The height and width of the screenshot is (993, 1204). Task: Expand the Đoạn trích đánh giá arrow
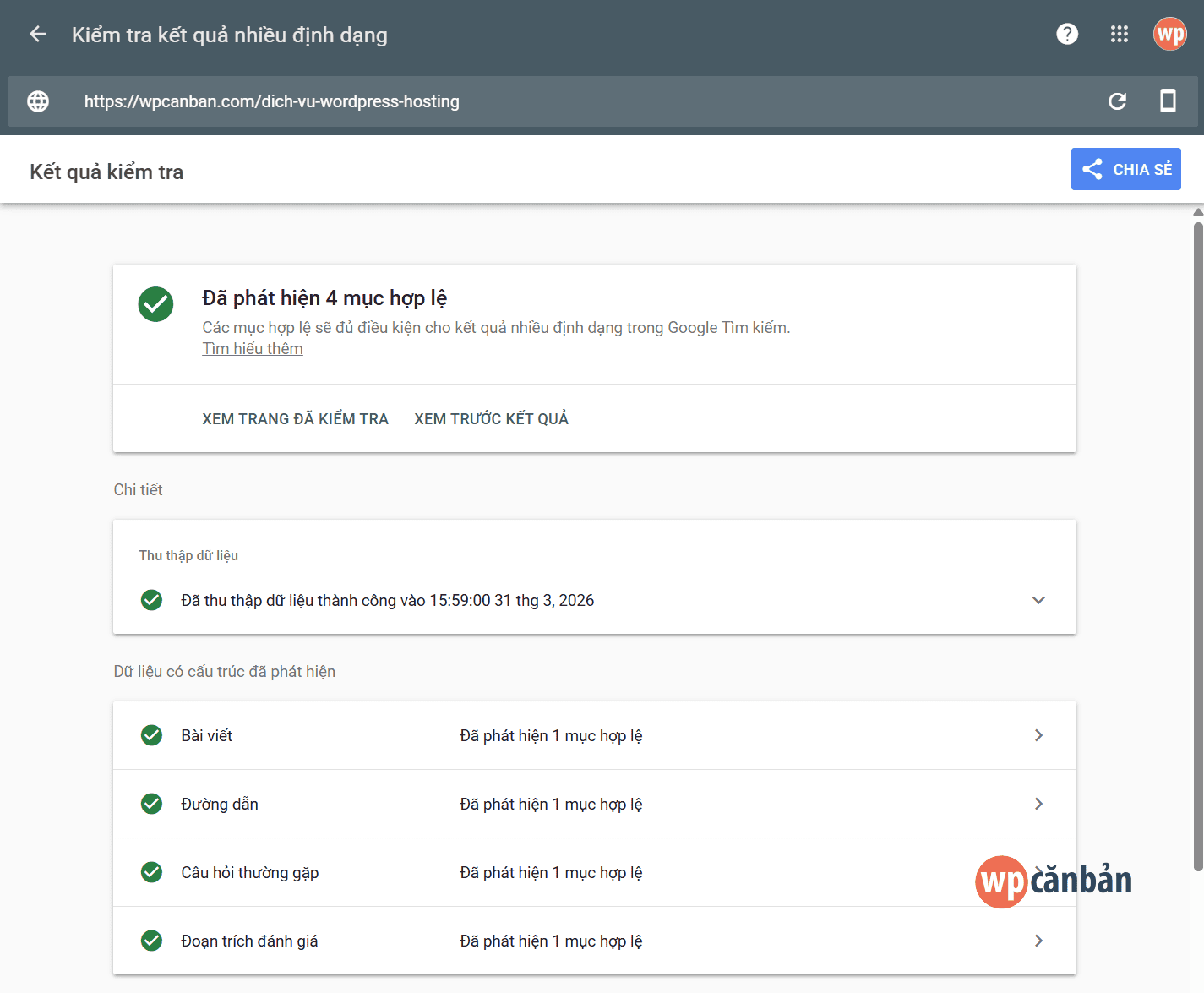1038,941
